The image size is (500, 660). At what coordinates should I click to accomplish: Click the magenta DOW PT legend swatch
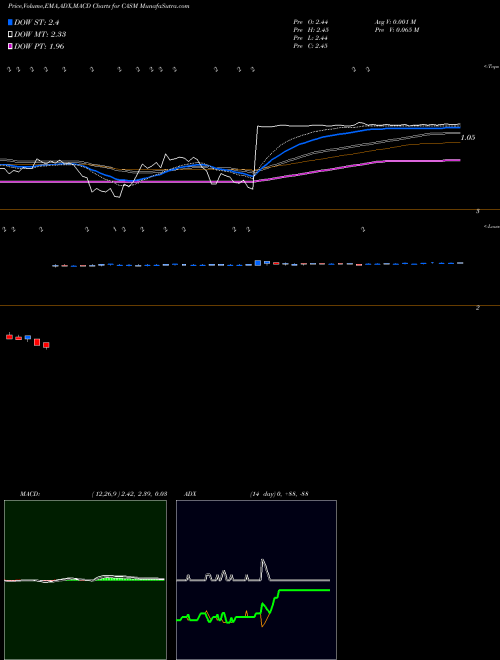coord(10,46)
